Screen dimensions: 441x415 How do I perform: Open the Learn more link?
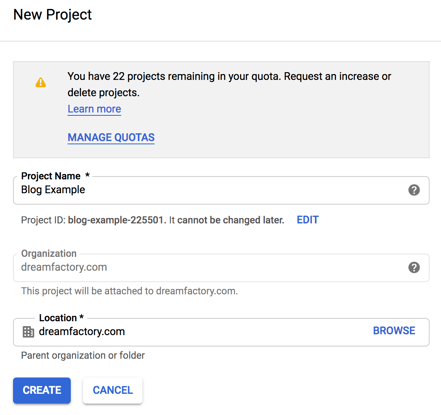(x=94, y=109)
